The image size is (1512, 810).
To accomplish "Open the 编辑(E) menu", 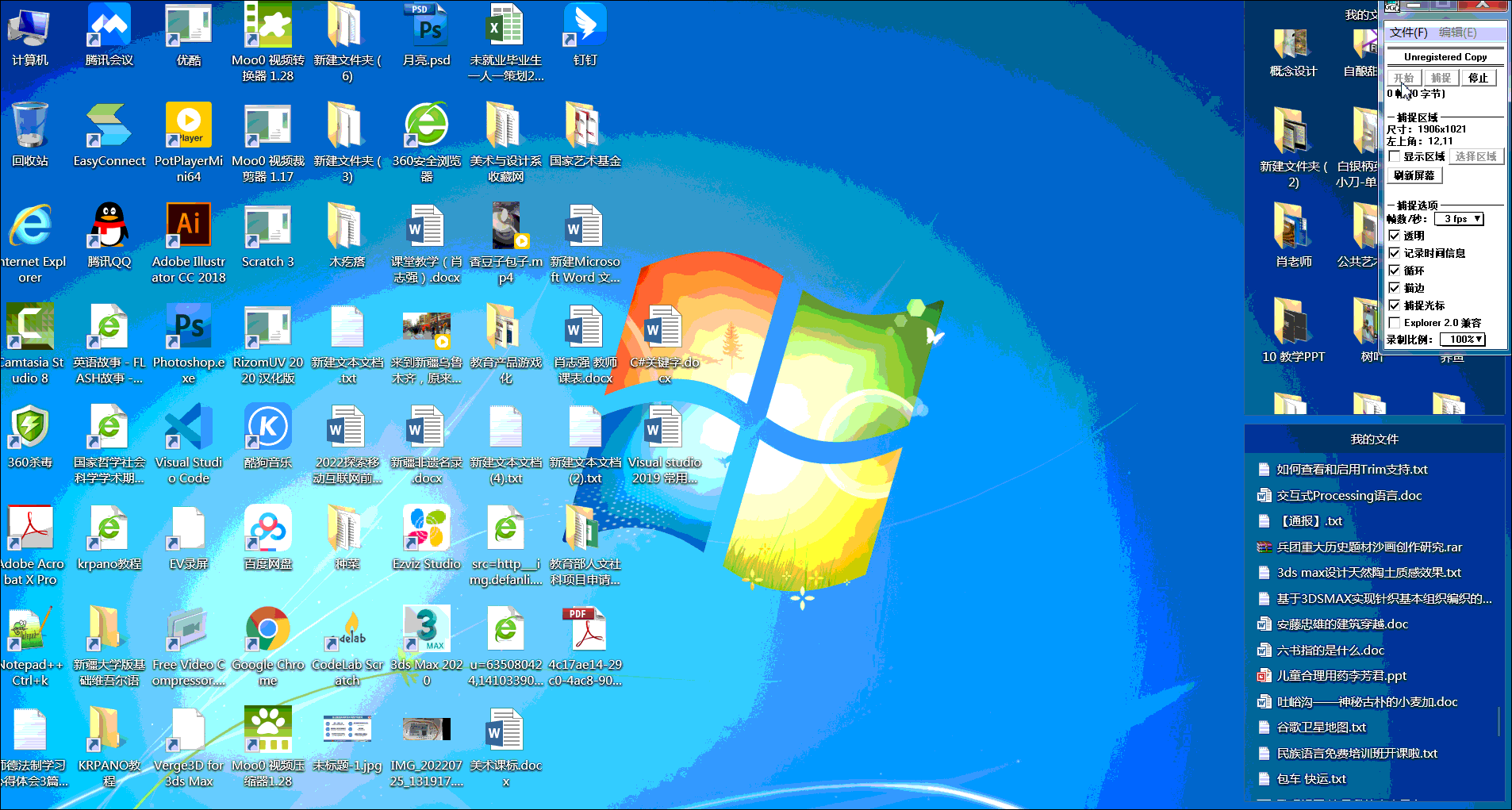I will (x=1458, y=33).
